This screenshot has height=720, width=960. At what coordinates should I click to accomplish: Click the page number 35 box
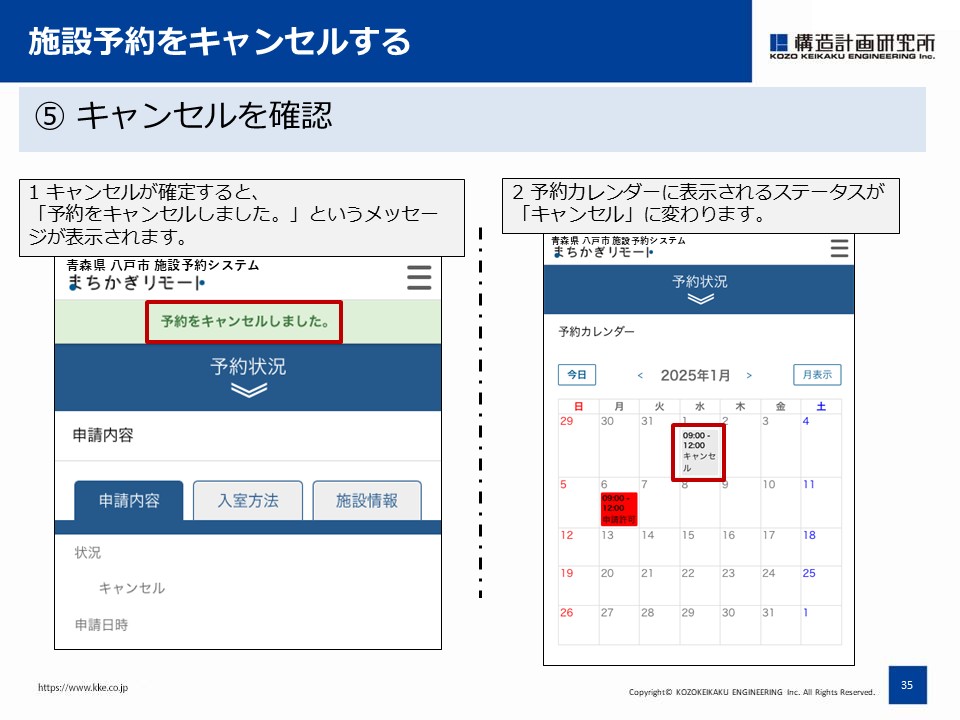coord(907,685)
